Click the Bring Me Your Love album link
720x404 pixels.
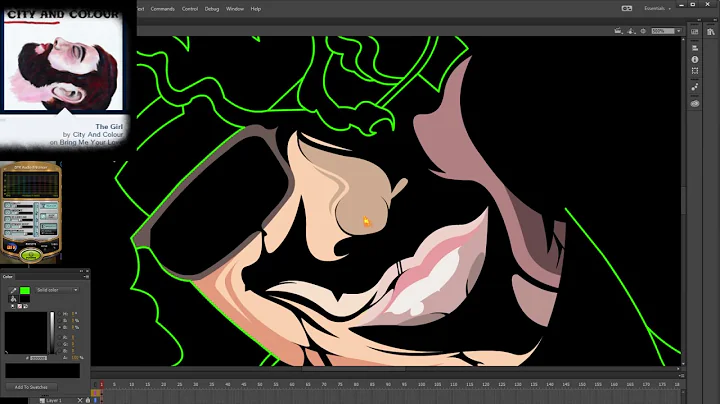(x=91, y=142)
